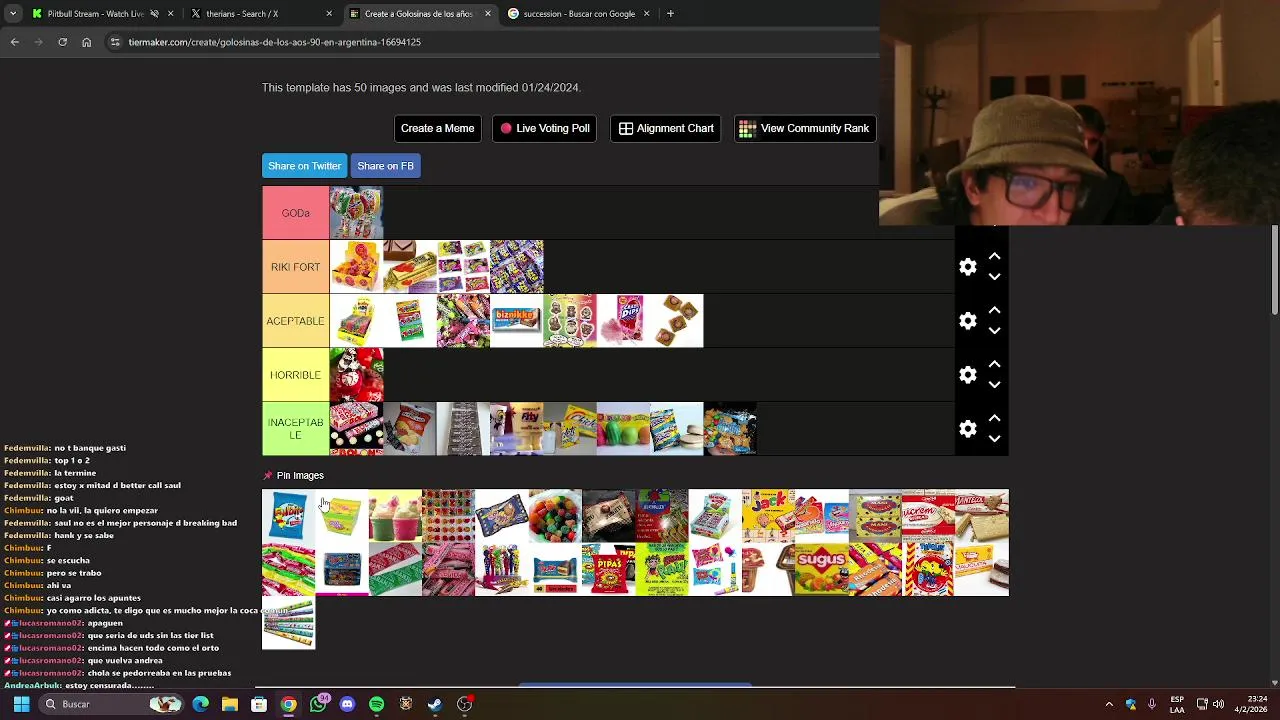Open WhatsApp from taskbar
Image resolution: width=1280 pixels, height=720 pixels.
click(x=318, y=704)
